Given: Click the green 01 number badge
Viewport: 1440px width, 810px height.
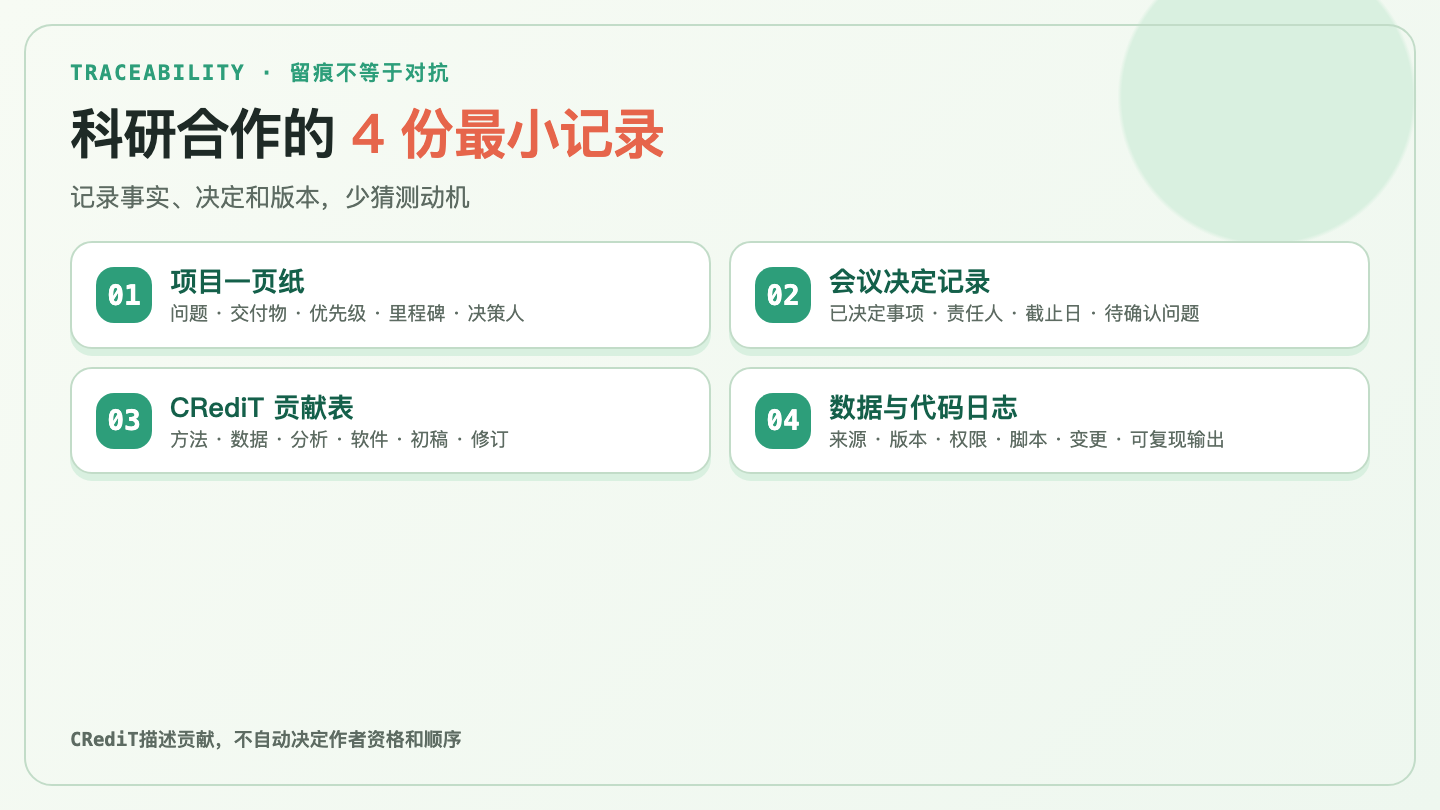Looking at the screenshot, I should (x=124, y=295).
